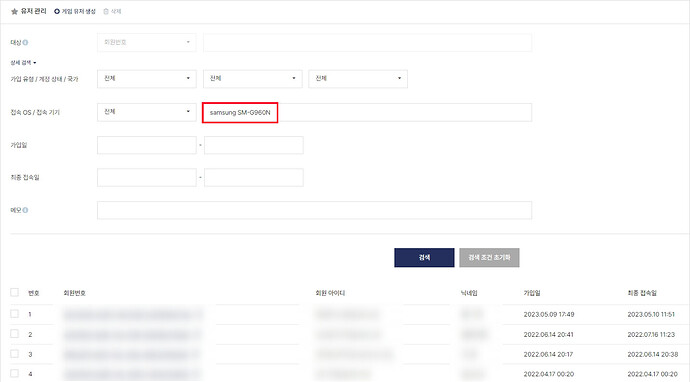Click the samsung SM-G960N device field
Image resolution: width=690 pixels, height=382 pixels.
[x=367, y=113]
